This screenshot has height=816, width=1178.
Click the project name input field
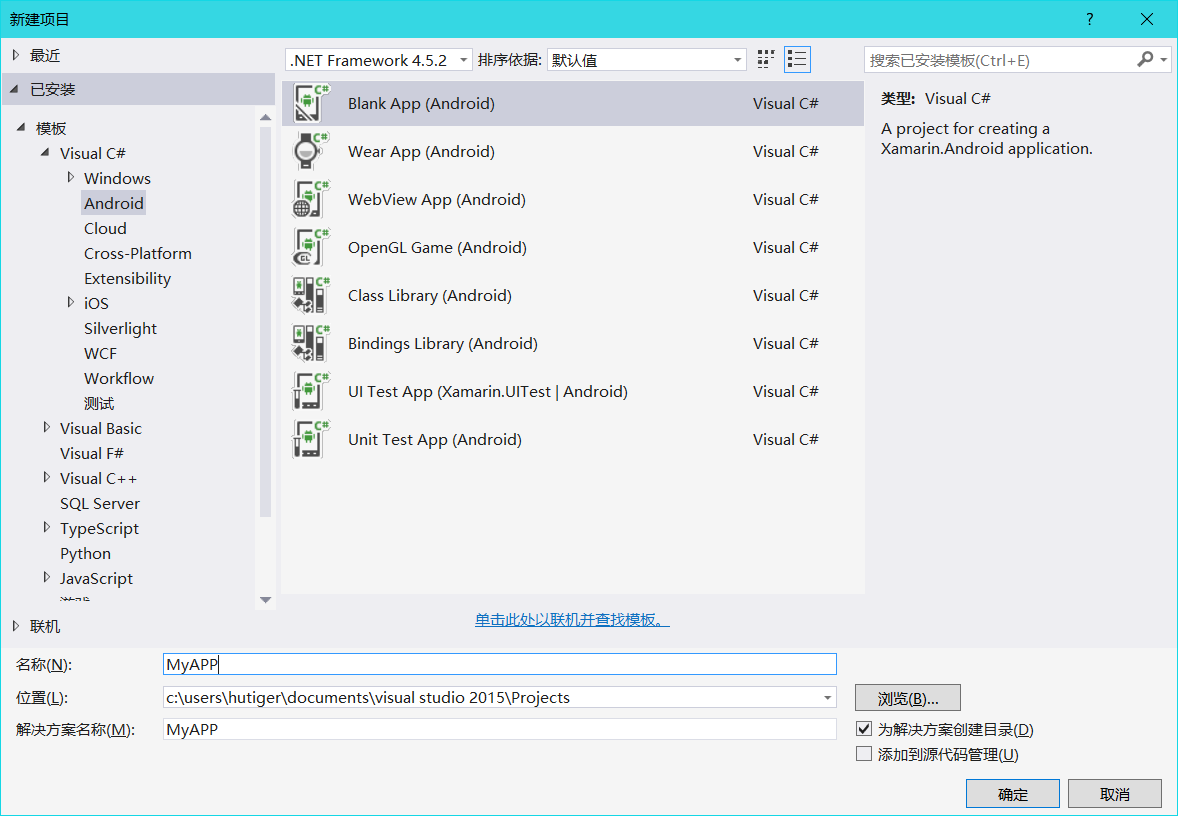tap(500, 664)
